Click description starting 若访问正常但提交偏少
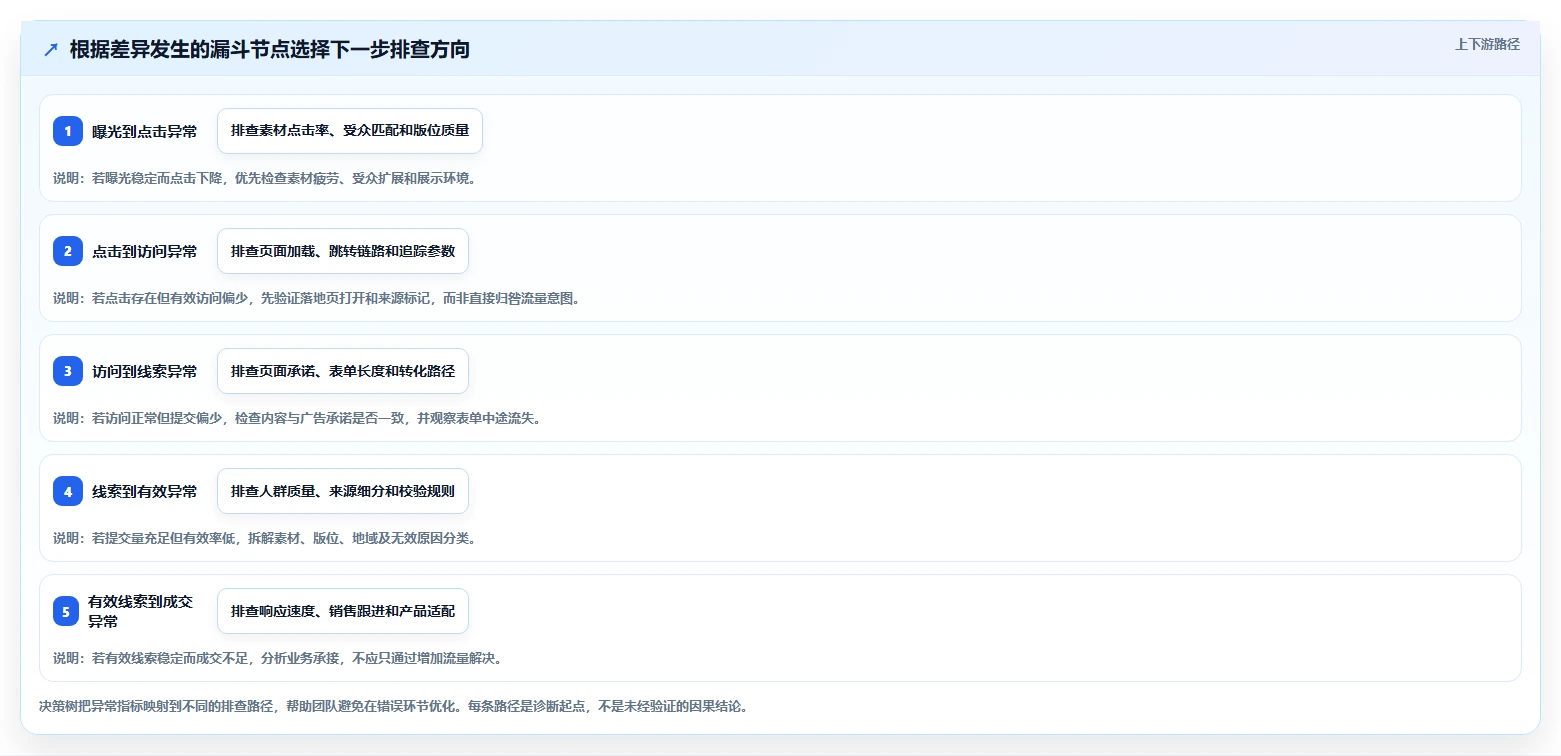Screen dimensions: 1561x756 point(297,418)
